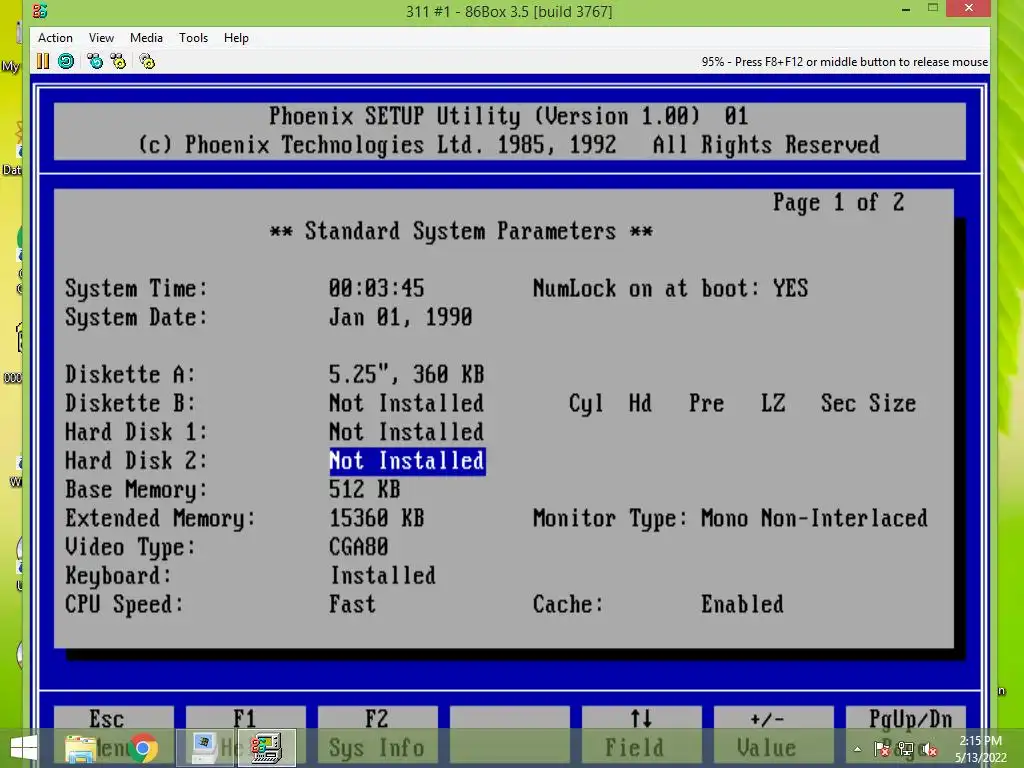
Task: Click the arrow keys Field legend
Action: pos(641,733)
